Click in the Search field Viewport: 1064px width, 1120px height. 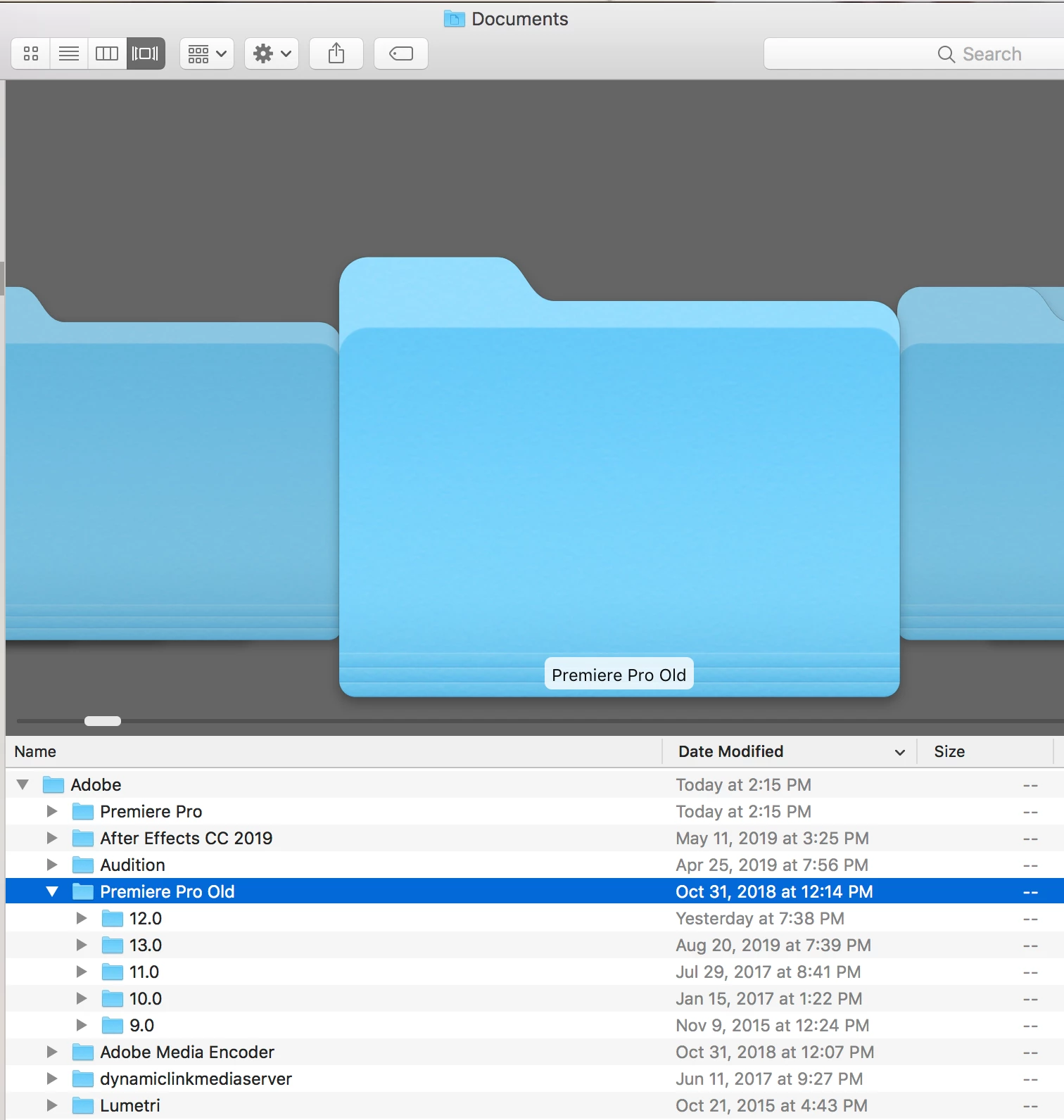click(913, 54)
